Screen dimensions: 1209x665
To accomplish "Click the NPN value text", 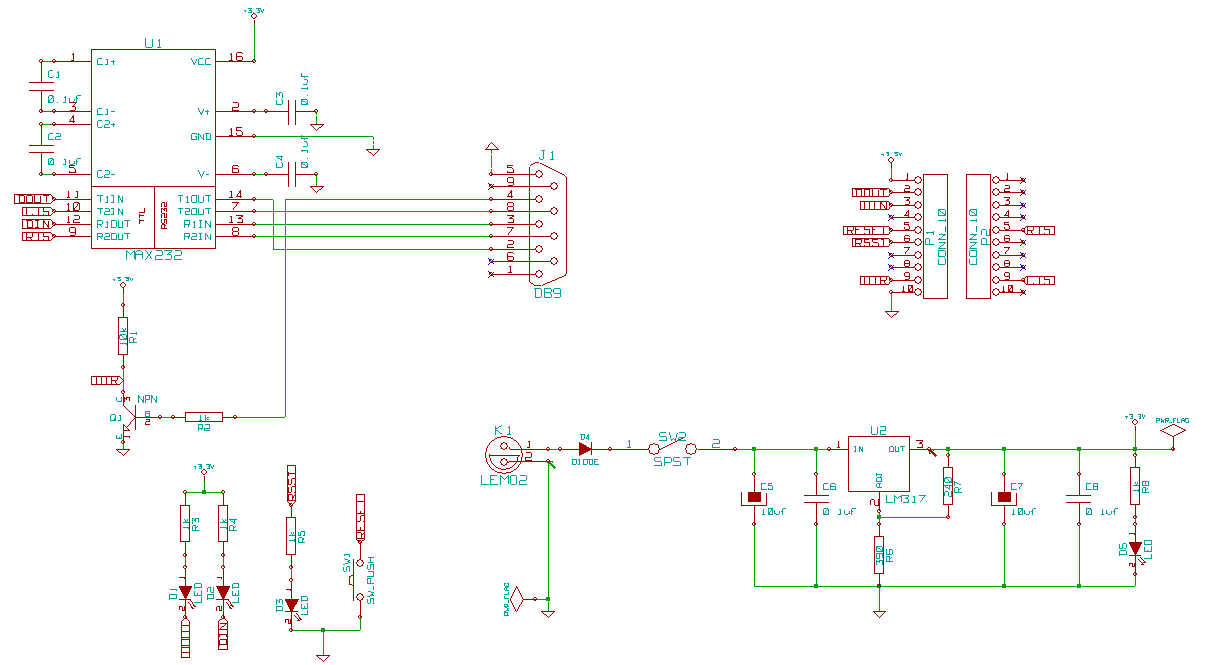I will point(148,399).
